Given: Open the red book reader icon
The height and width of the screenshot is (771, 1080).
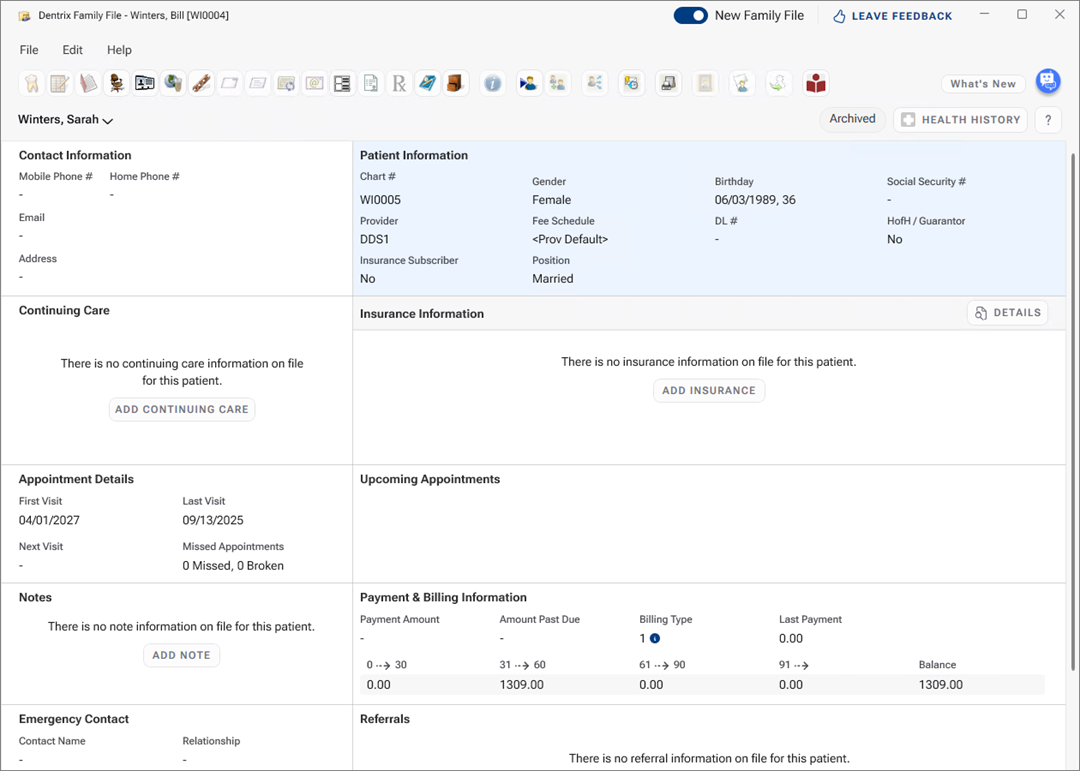Looking at the screenshot, I should (816, 84).
